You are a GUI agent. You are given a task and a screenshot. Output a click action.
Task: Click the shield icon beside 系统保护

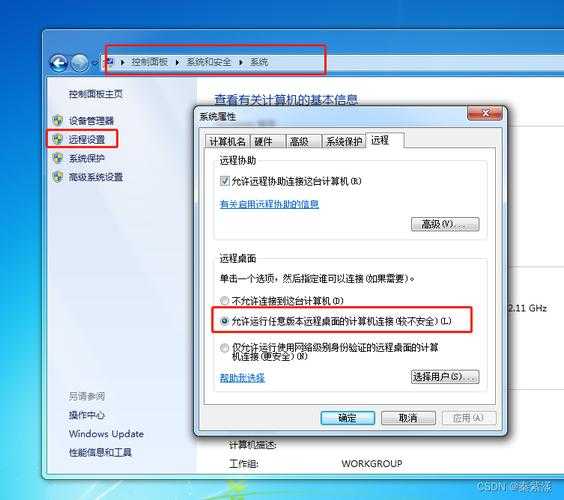pyautogui.click(x=58, y=158)
